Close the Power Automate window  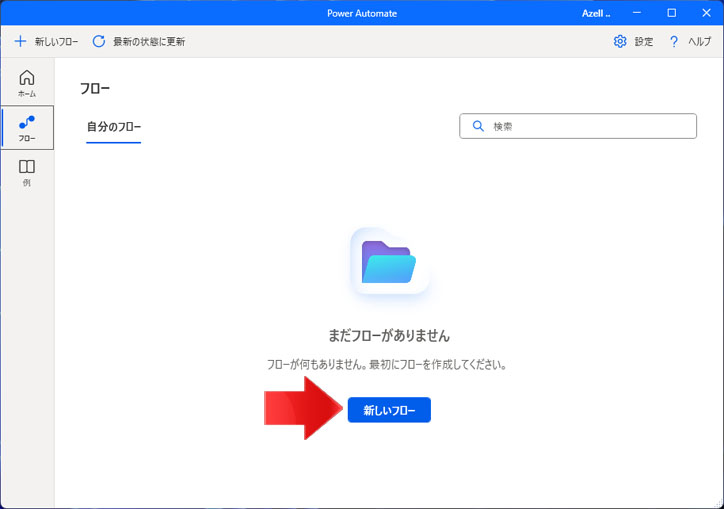tap(705, 13)
